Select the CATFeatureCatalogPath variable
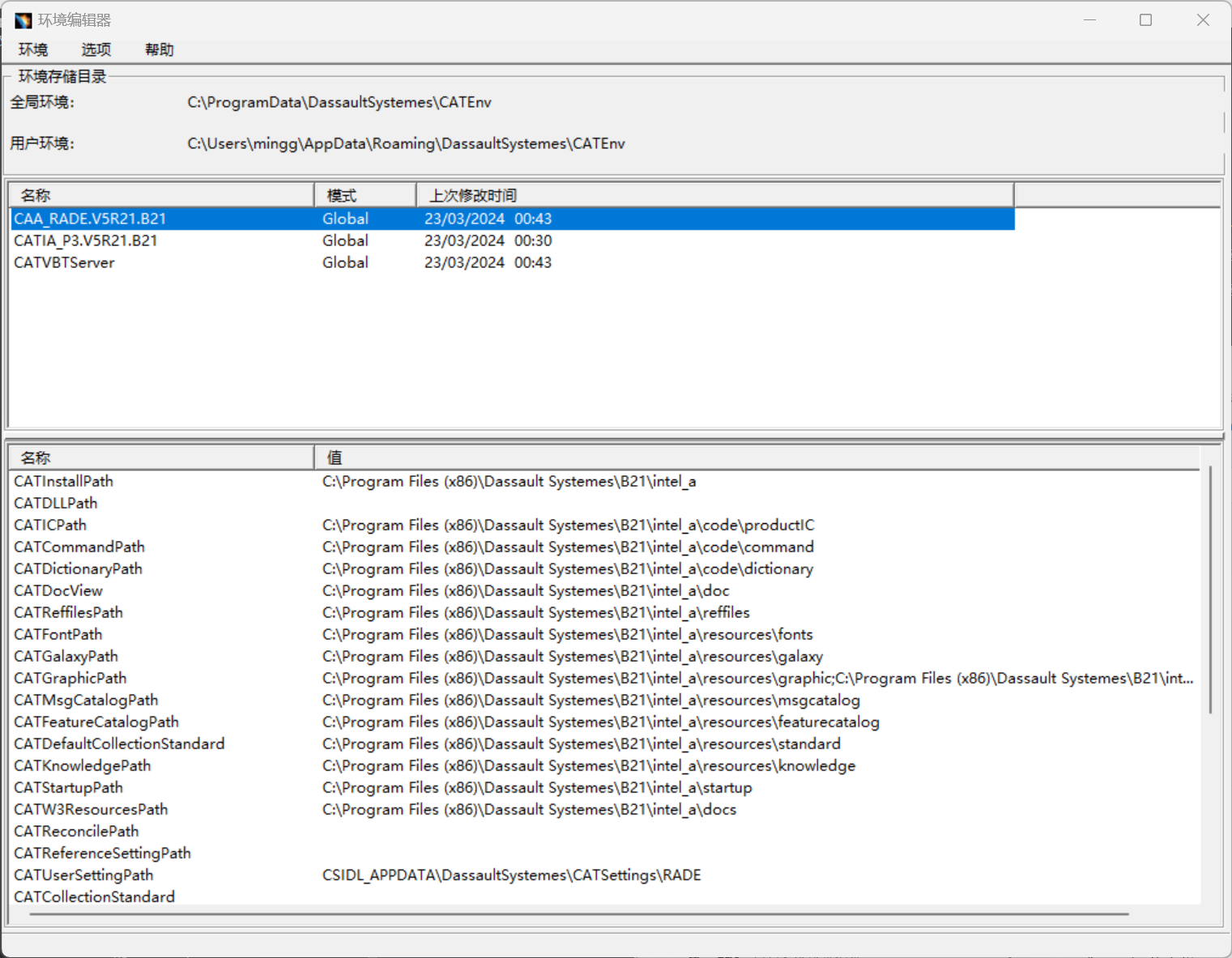The width and height of the screenshot is (1232, 958). [x=96, y=722]
